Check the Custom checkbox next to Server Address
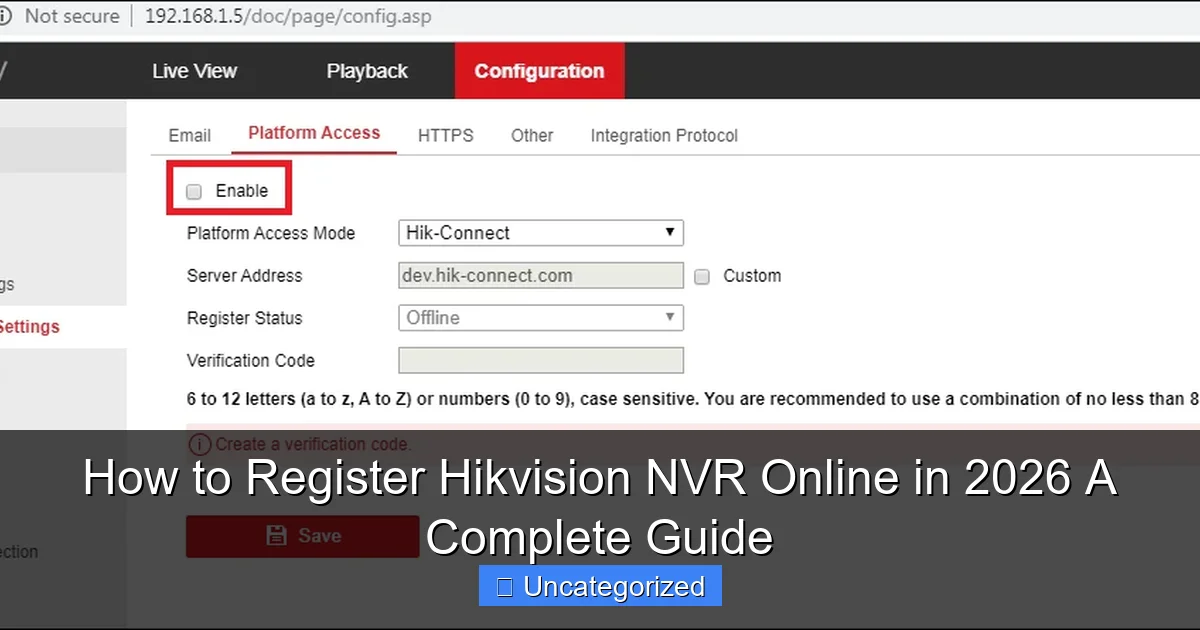The width and height of the screenshot is (1200, 630). coord(701,276)
